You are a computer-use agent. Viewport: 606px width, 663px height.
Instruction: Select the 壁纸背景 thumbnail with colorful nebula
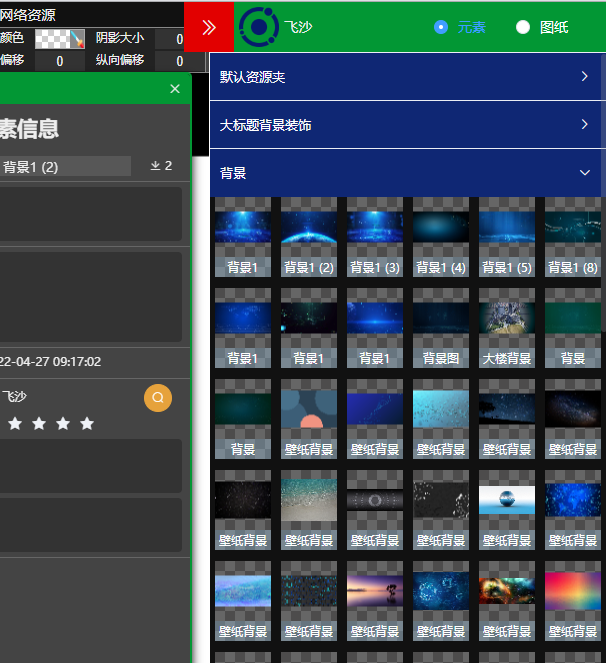(507, 600)
